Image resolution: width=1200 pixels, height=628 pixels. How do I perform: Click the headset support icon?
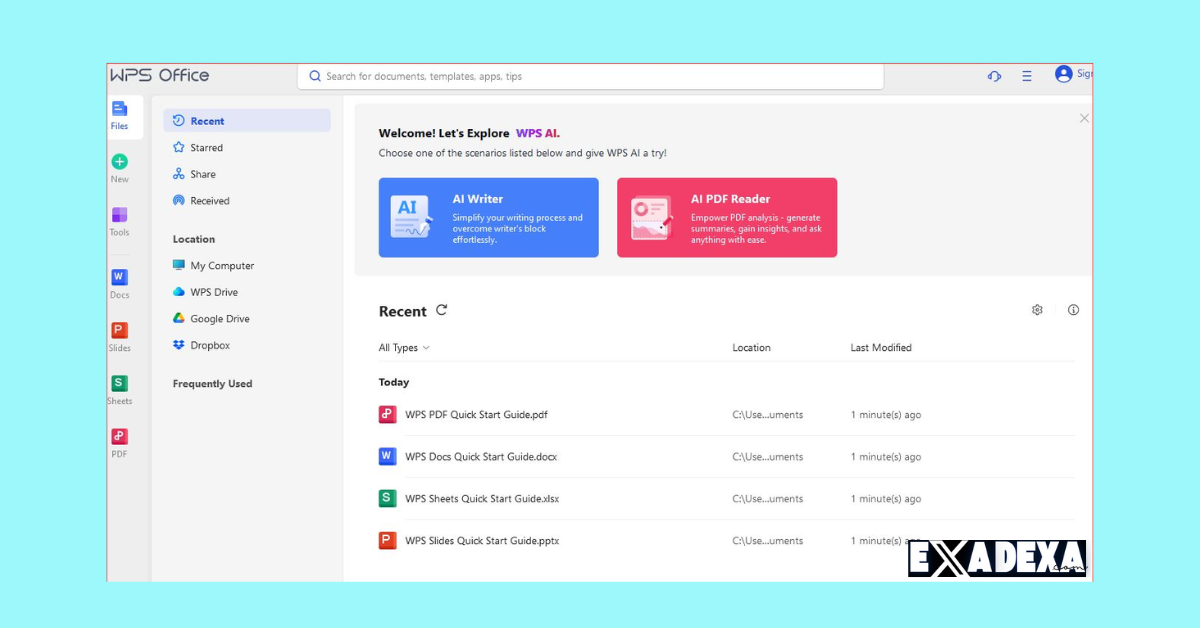[x=994, y=76]
